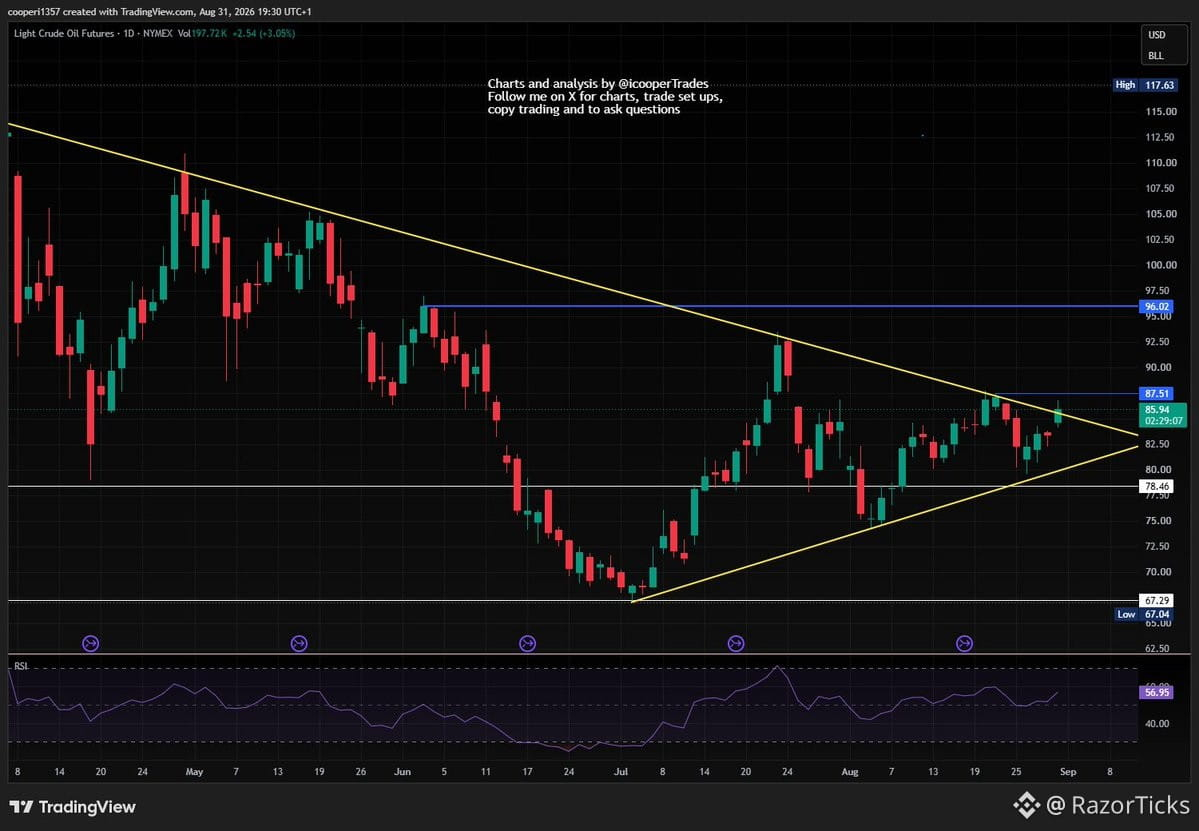Image resolution: width=1199 pixels, height=831 pixels.
Task: Click the 67.29 horizontal line price tag
Action: pos(1157,601)
